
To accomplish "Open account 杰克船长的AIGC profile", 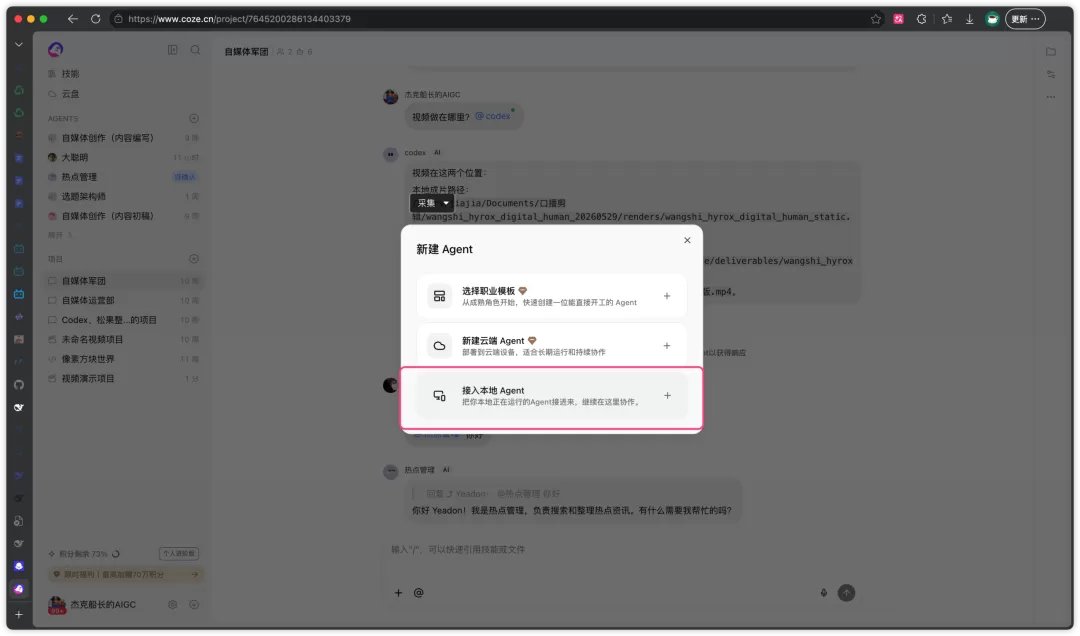I will (x=92, y=605).
